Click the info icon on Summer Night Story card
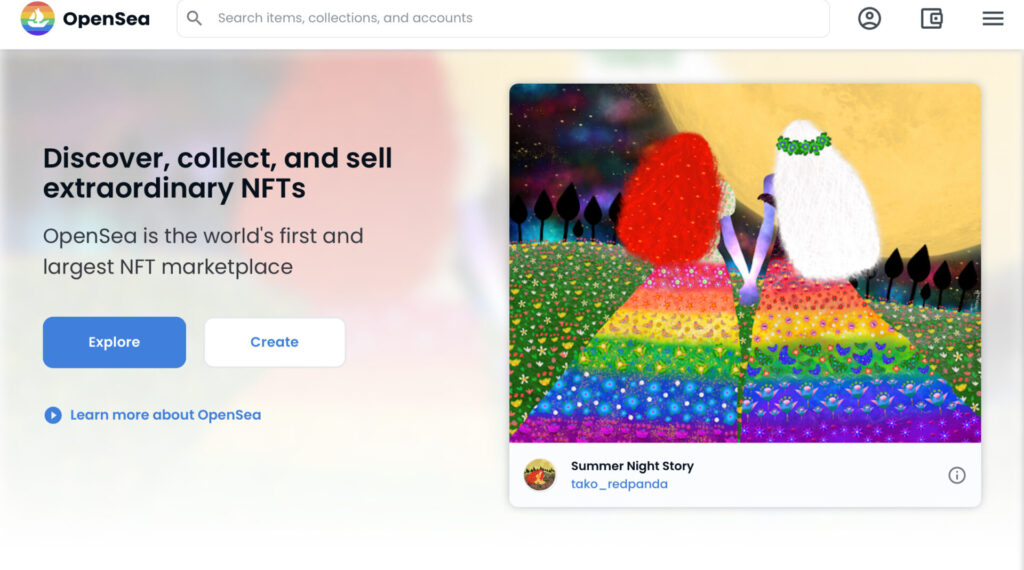 point(957,475)
